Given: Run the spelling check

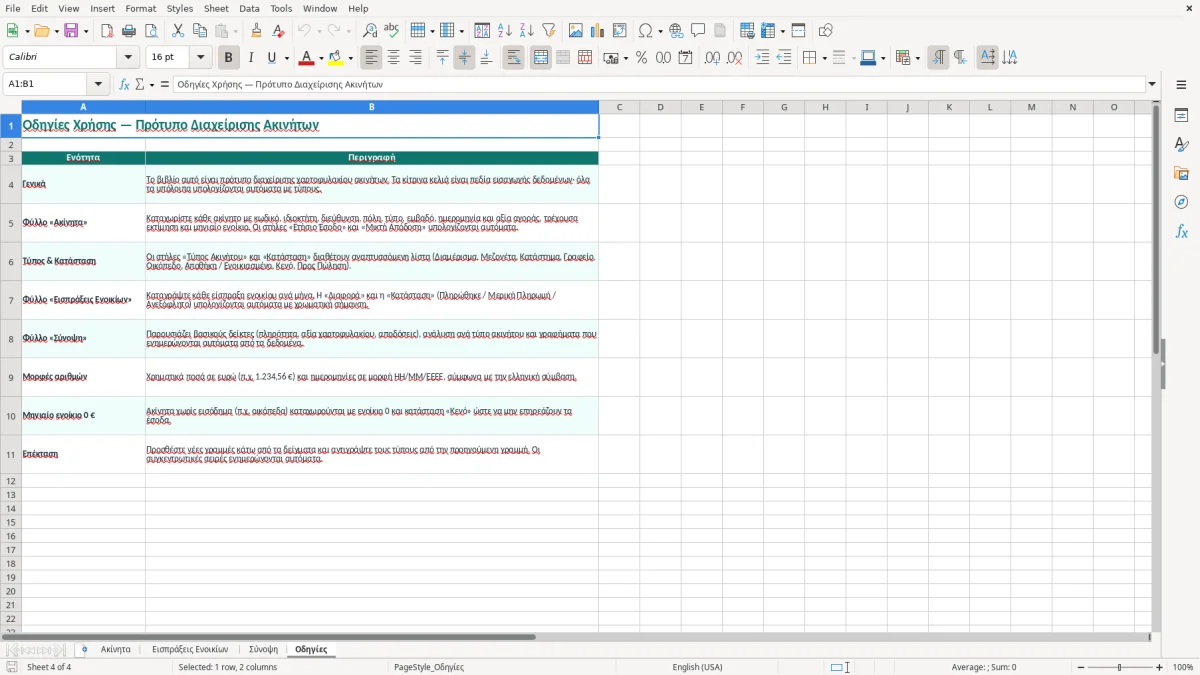Looking at the screenshot, I should (x=392, y=31).
